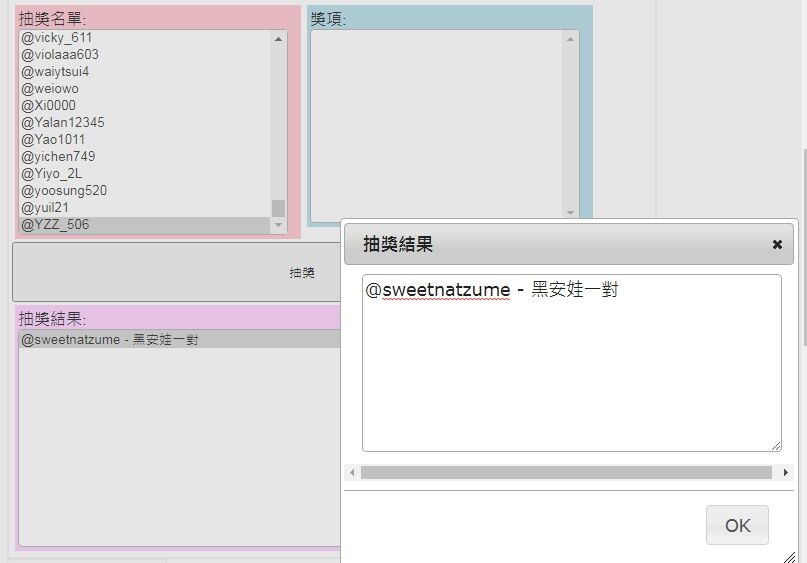Viewport: 807px width, 563px height.
Task: Click the 抽獎結果 dialog title bar
Action: pos(569,244)
